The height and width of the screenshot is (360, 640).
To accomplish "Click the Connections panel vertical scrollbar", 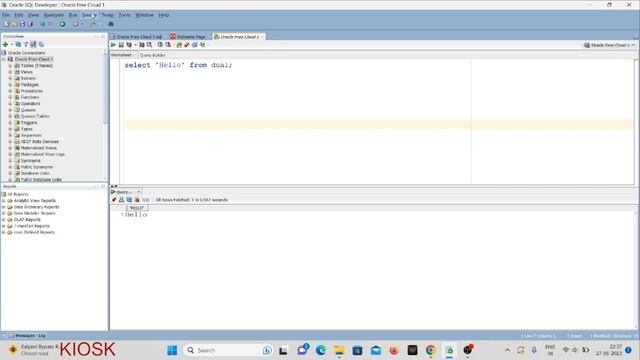I will [105, 90].
